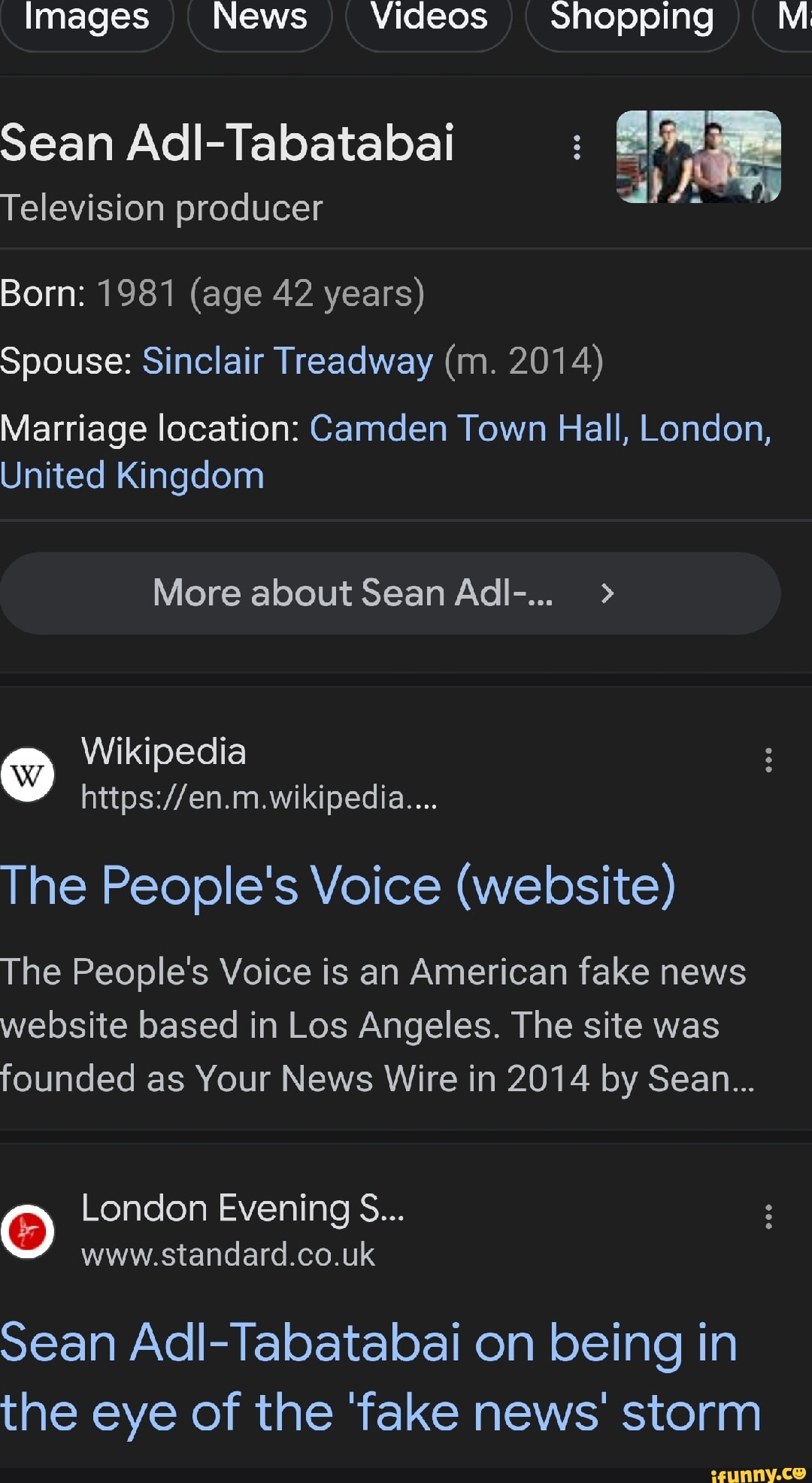
Task: View the Sean Adl-Tabatabai panel photo
Action: pos(698,157)
